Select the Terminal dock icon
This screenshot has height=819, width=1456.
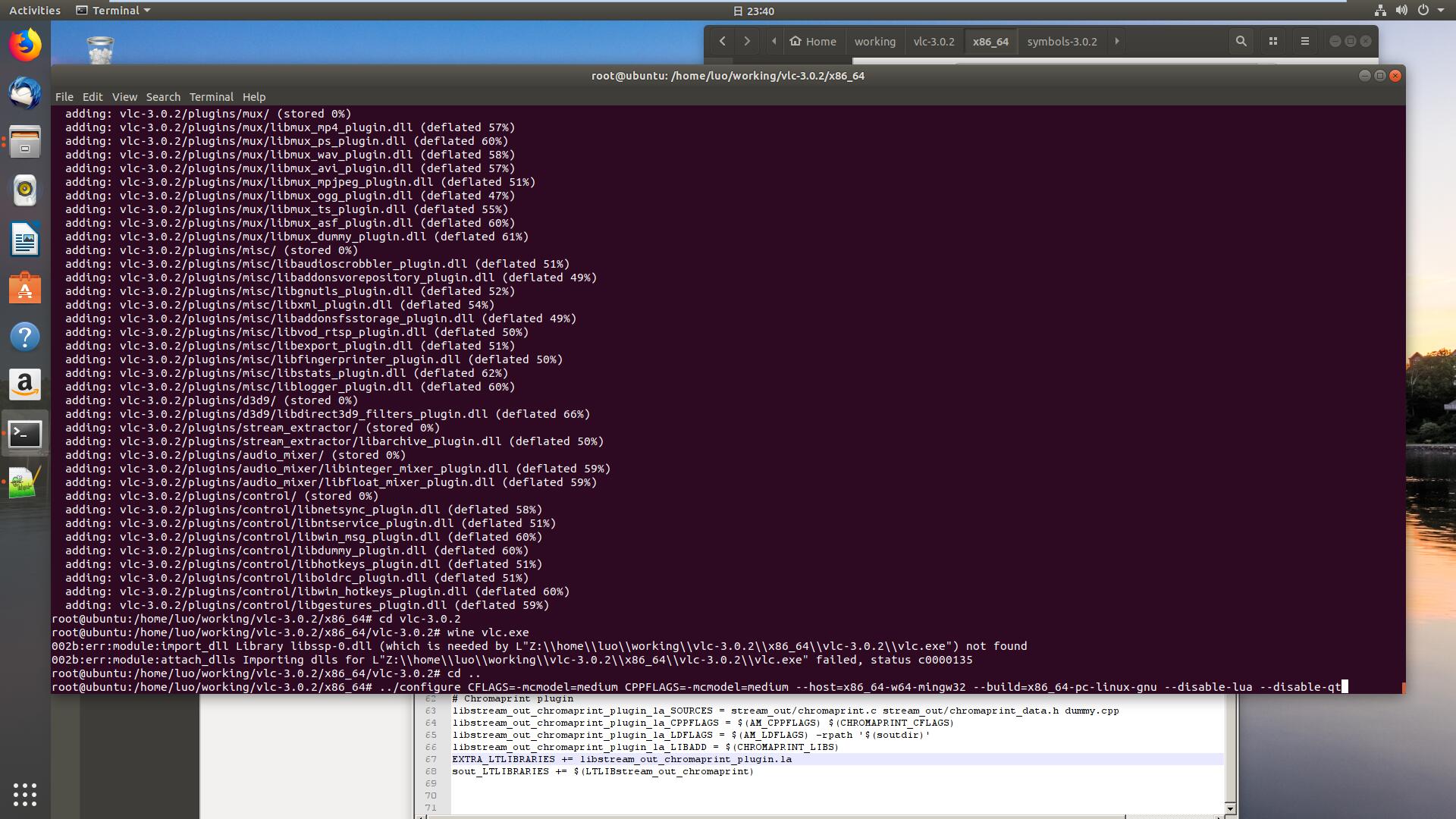pos(25,434)
